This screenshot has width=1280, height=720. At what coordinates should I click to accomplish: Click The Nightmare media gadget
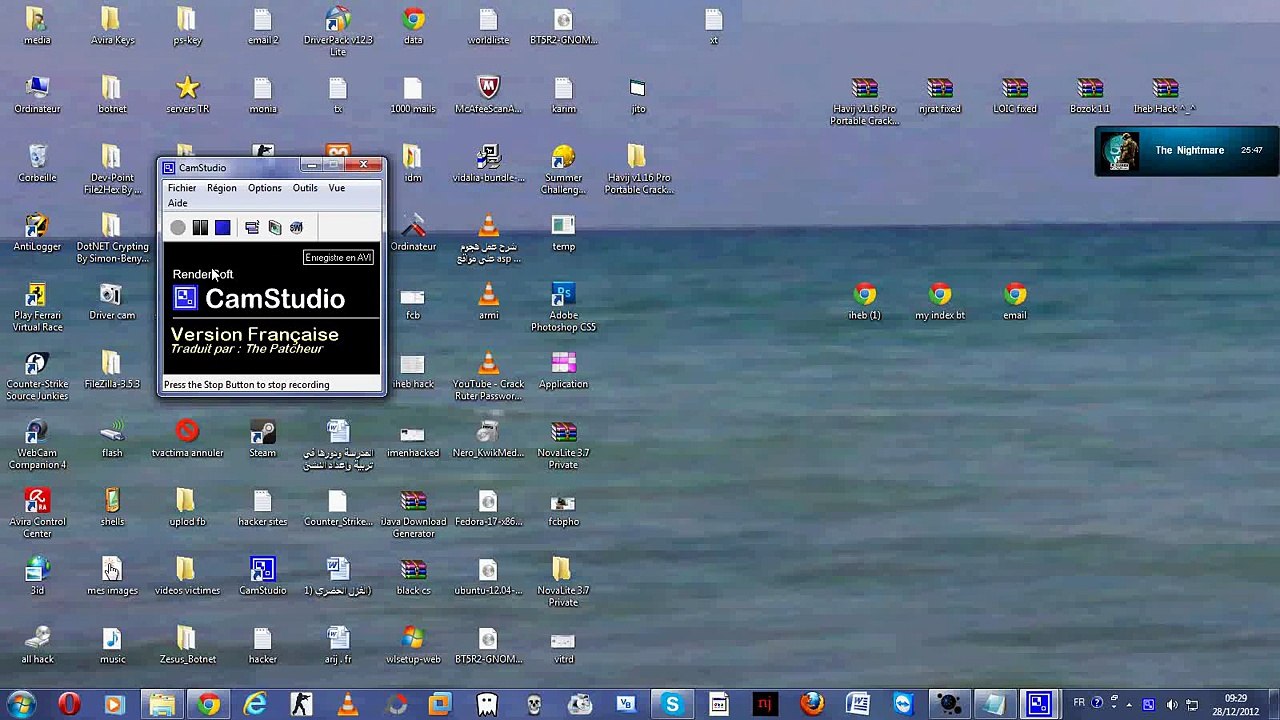(1186, 151)
